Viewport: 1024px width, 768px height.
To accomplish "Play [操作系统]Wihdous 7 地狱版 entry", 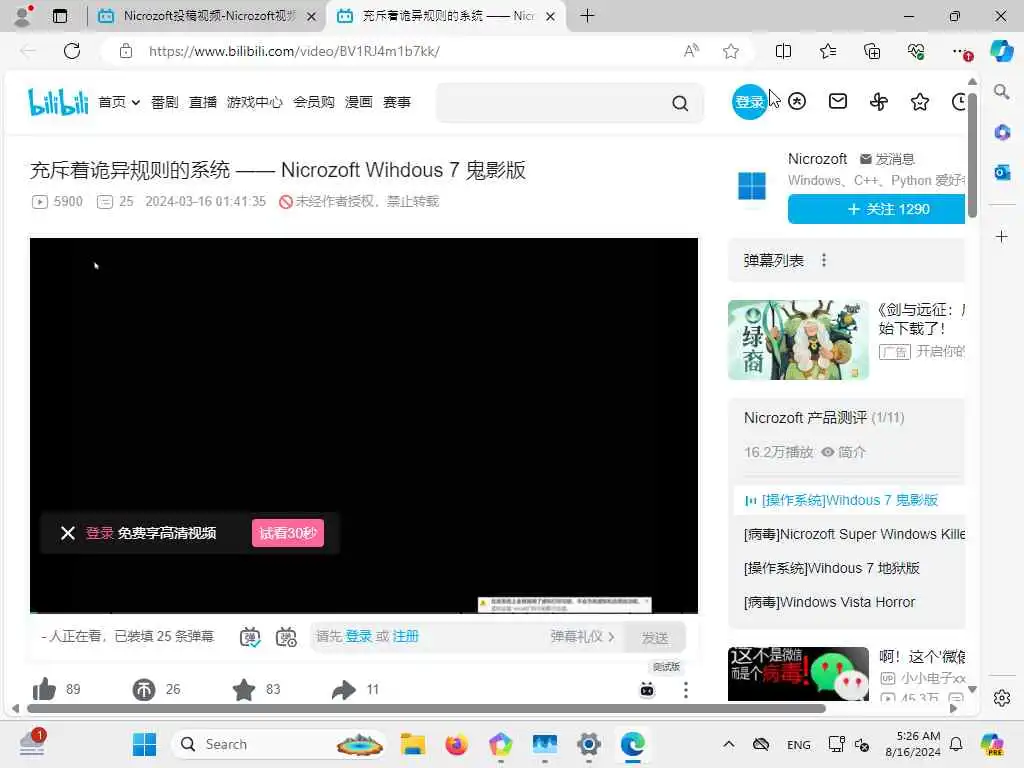I will (x=831, y=568).
